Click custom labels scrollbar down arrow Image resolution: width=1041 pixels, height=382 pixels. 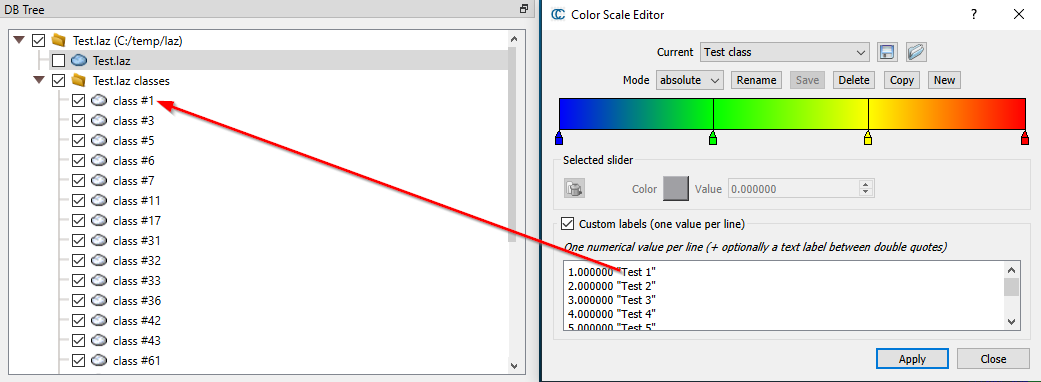1011,321
